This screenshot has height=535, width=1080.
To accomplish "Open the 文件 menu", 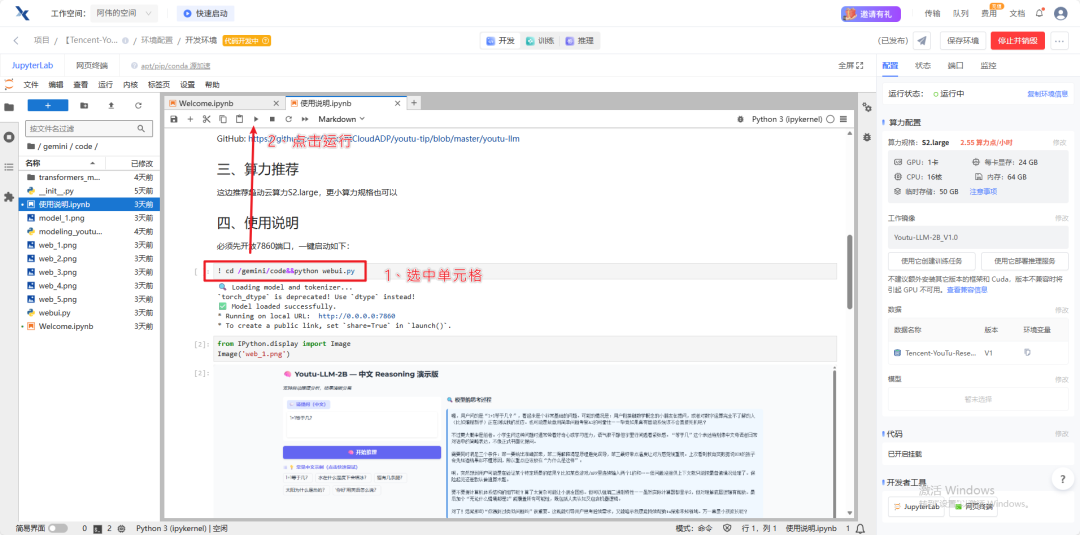I will [31, 85].
